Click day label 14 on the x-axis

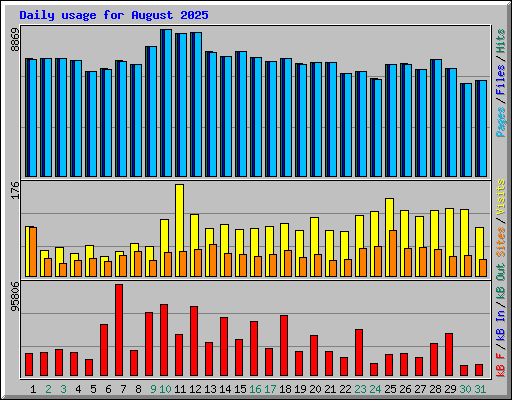(225, 389)
